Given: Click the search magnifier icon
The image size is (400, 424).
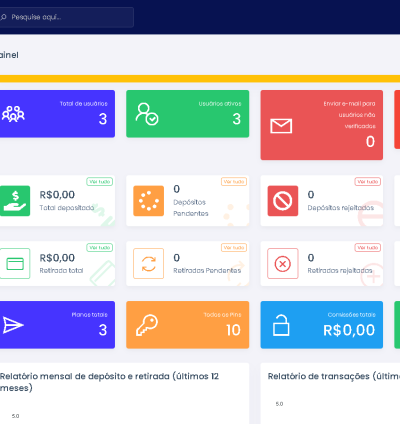Looking at the screenshot, I should click(x=3, y=17).
